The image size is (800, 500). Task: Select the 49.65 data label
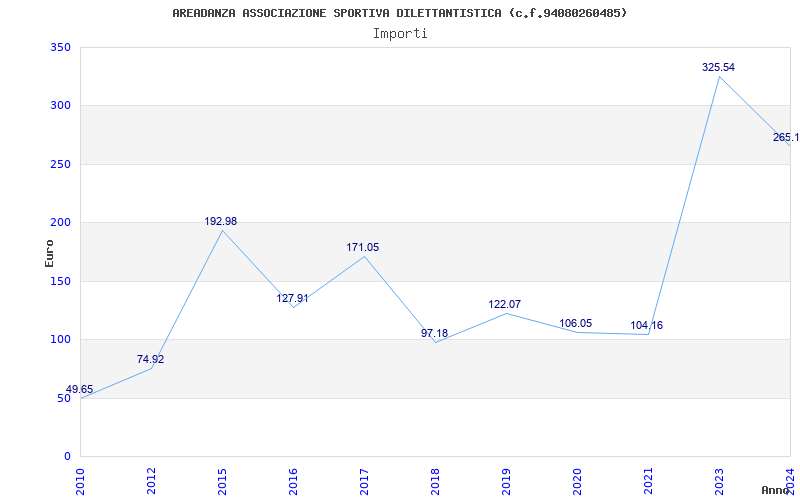click(80, 389)
